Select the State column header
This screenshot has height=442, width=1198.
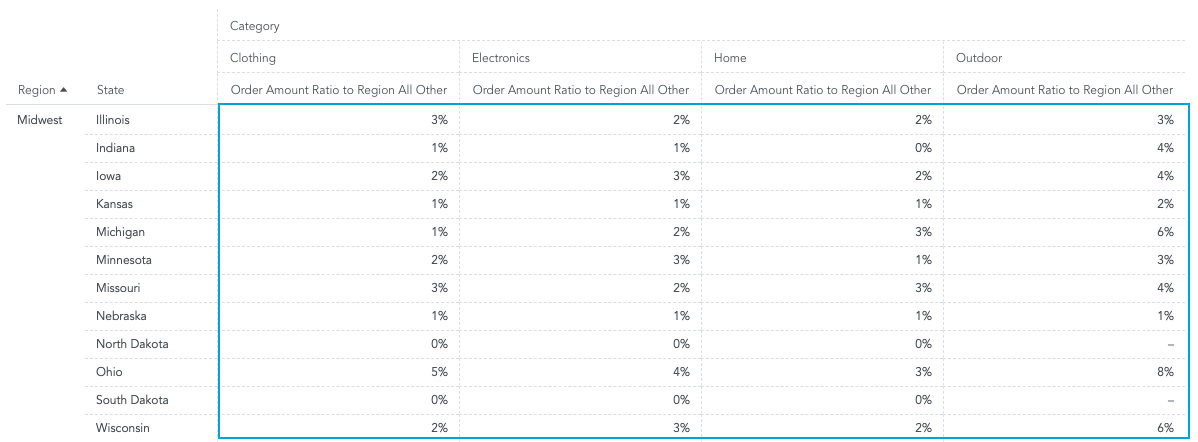tap(110, 90)
